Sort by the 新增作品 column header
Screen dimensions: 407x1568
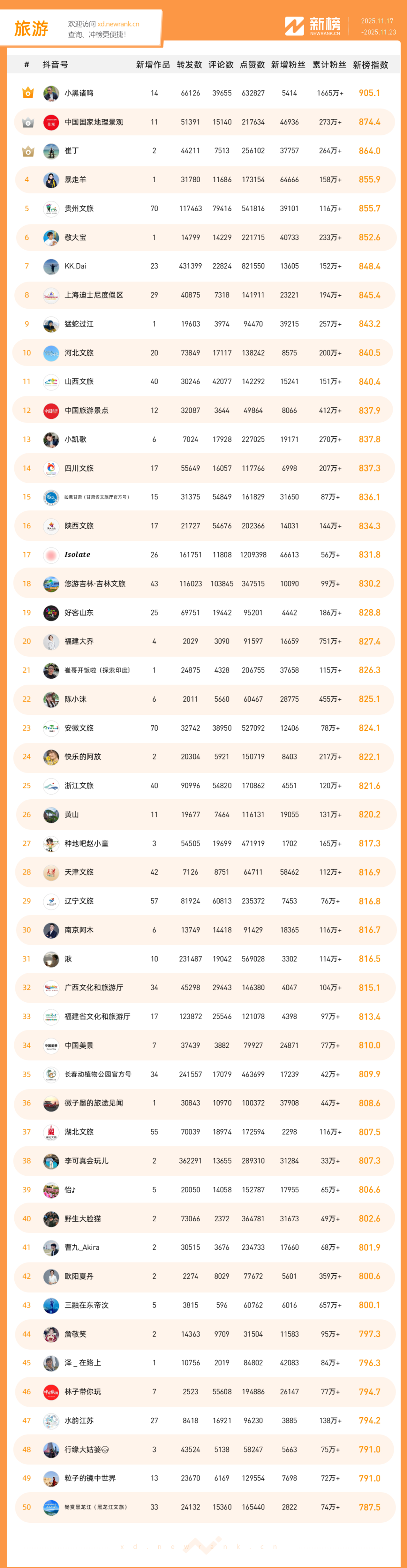click(x=153, y=65)
